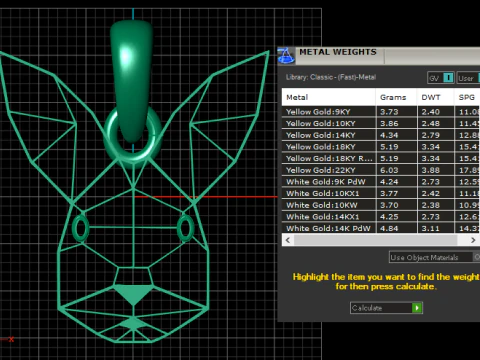Image resolution: width=480 pixels, height=360 pixels.
Task: Select the White Gold:14K PdW row
Action: (381, 228)
